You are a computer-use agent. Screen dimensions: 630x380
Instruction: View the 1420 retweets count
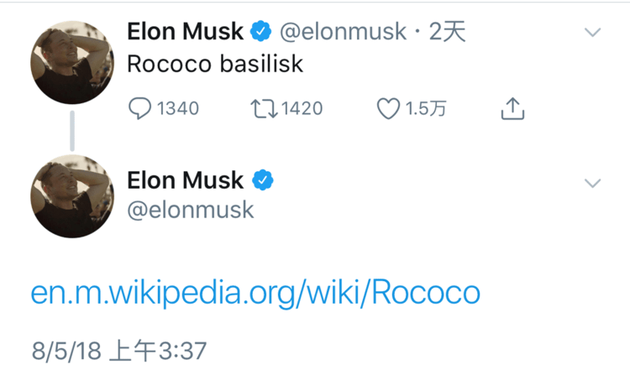click(302, 108)
